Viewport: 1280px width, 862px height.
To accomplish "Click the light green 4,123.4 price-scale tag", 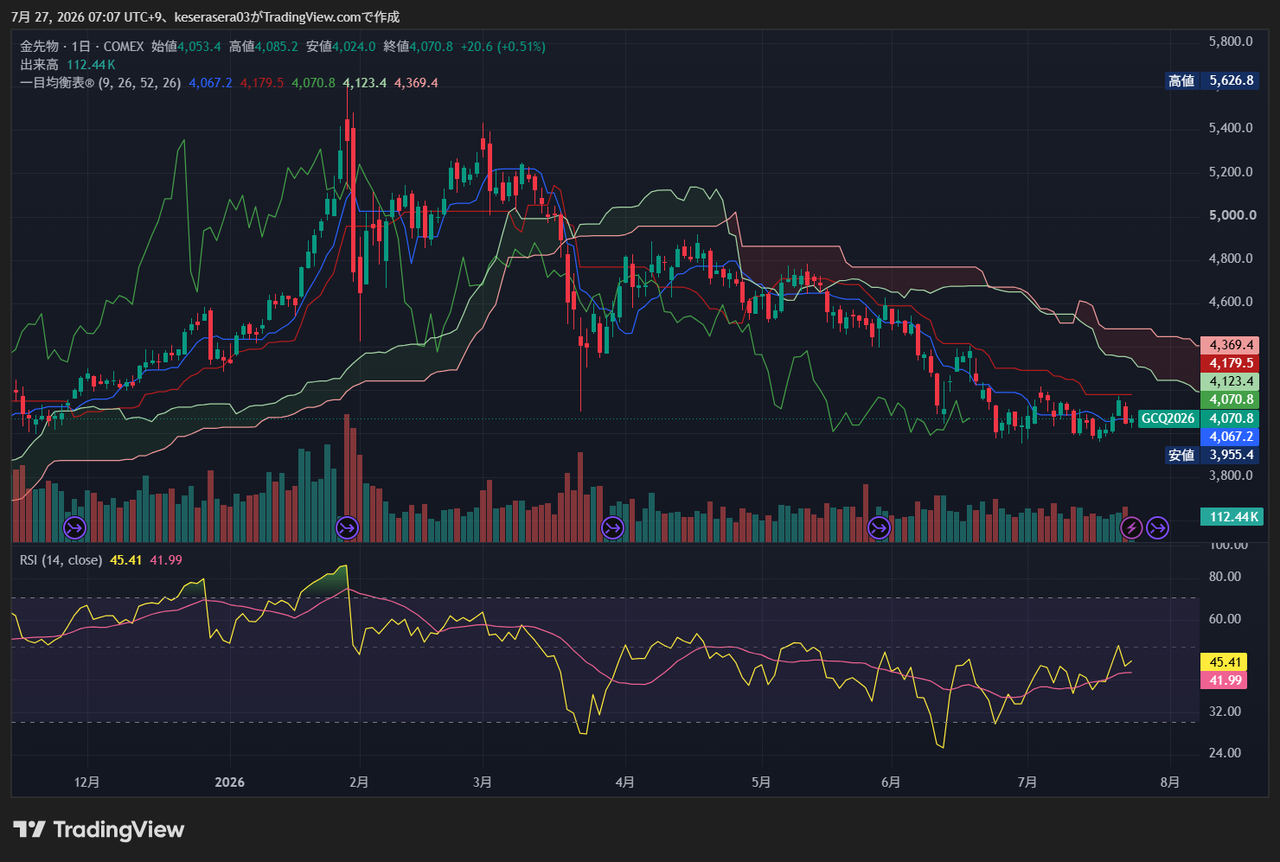I will pos(1229,381).
